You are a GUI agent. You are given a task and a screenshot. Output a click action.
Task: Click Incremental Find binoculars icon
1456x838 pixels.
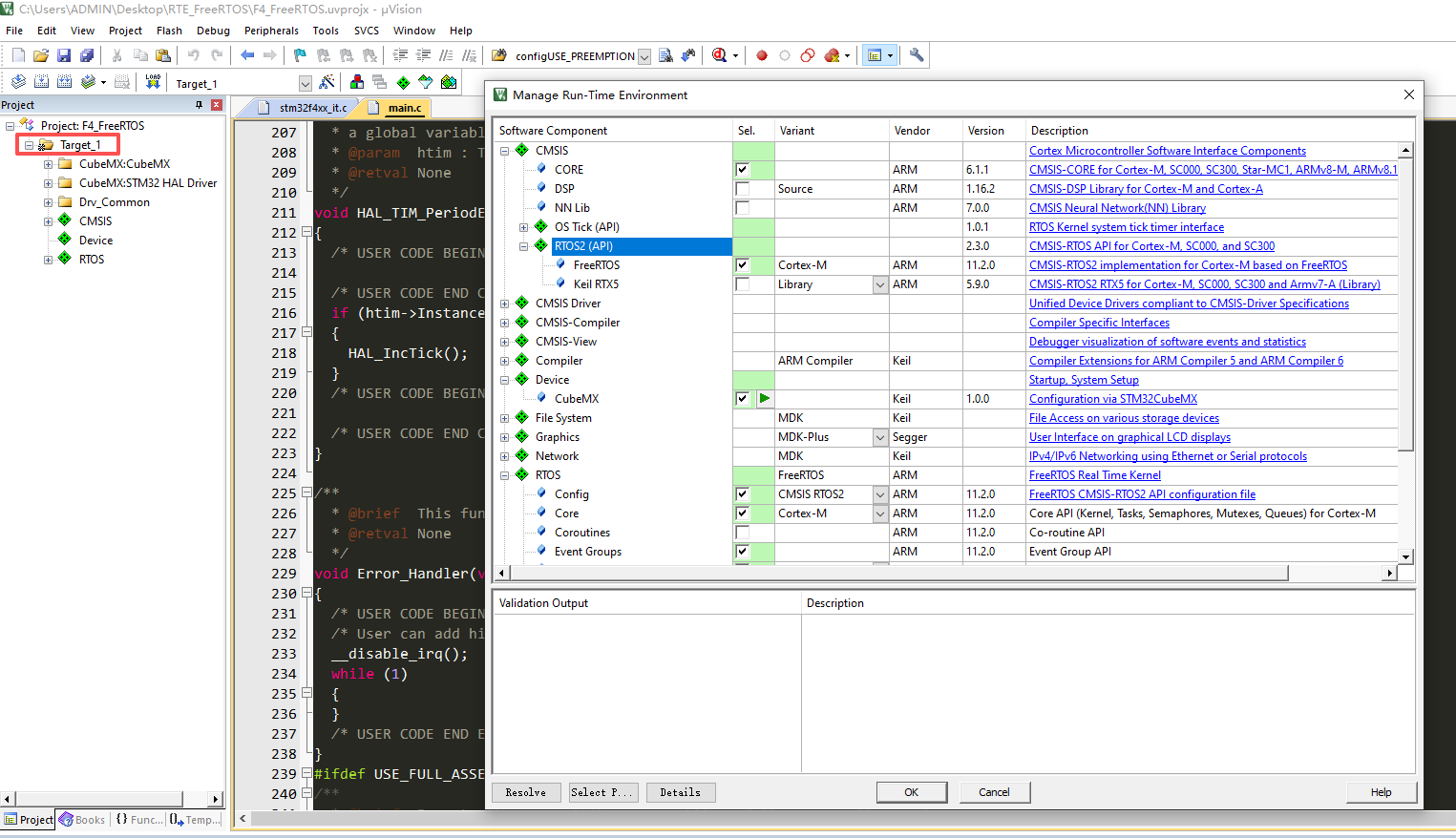(x=688, y=55)
